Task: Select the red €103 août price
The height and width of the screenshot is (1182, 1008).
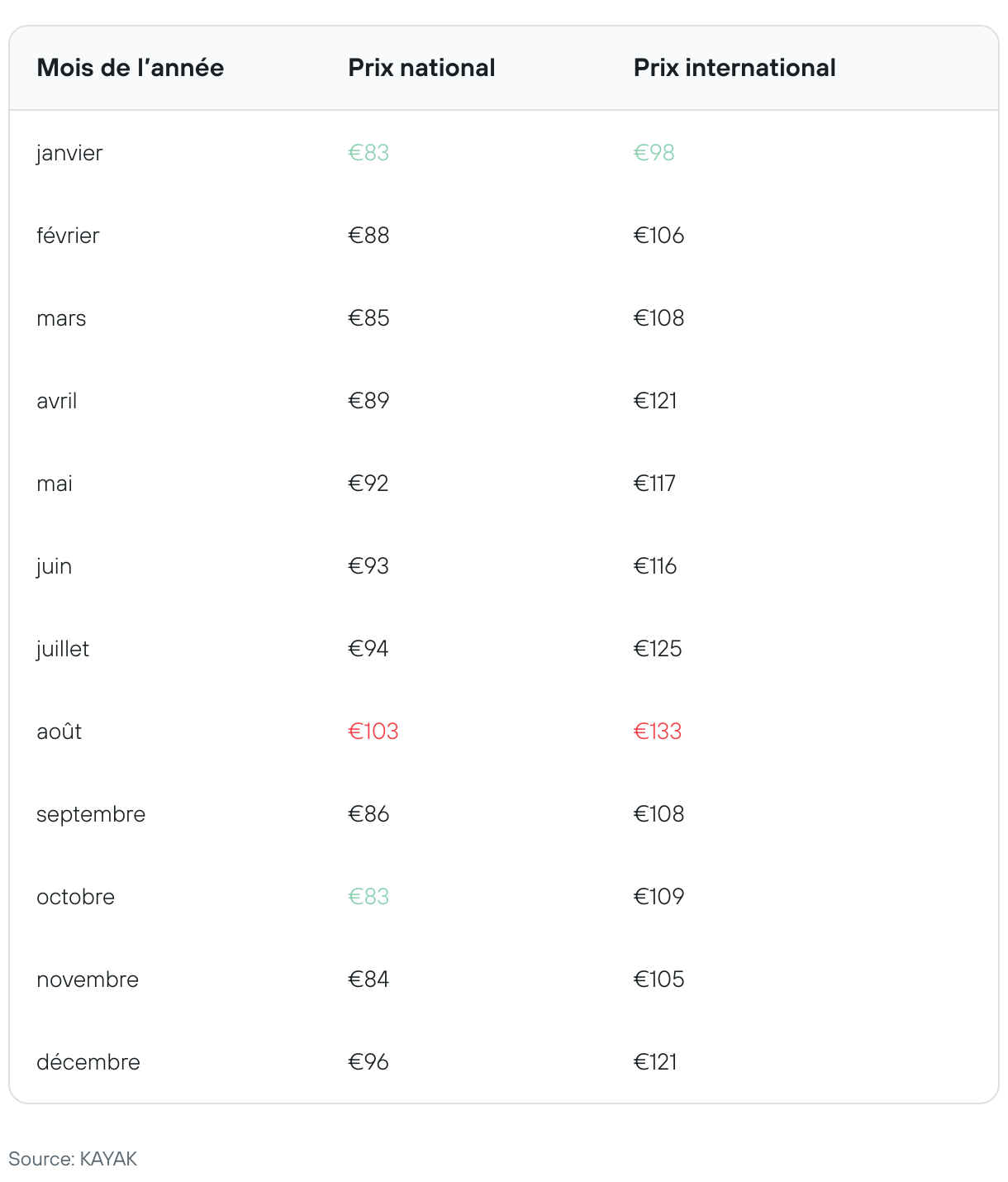Action: coord(373,732)
